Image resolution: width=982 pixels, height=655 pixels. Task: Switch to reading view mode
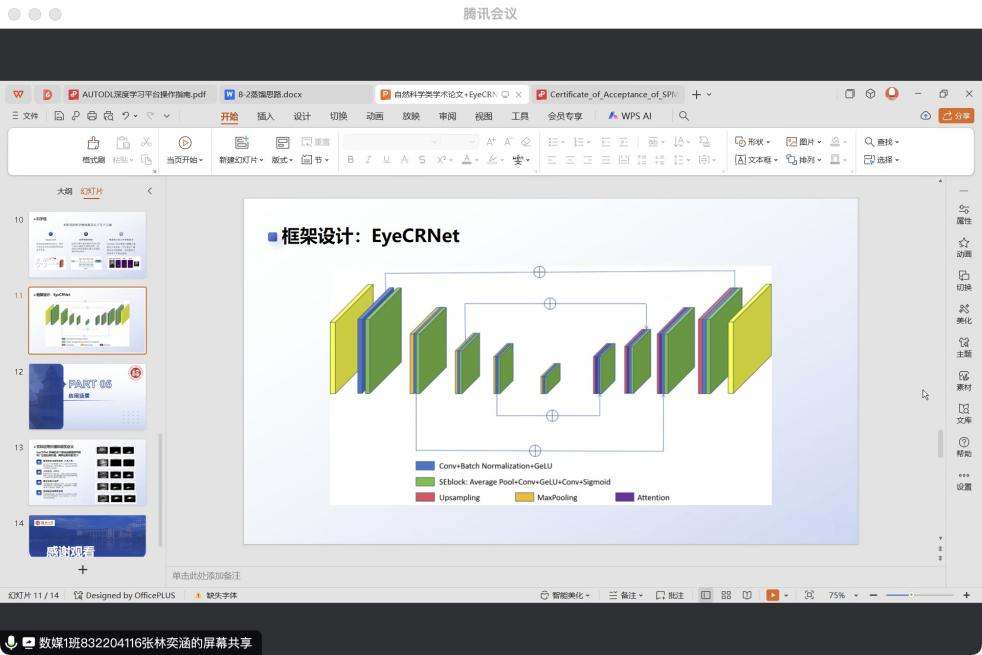747,595
